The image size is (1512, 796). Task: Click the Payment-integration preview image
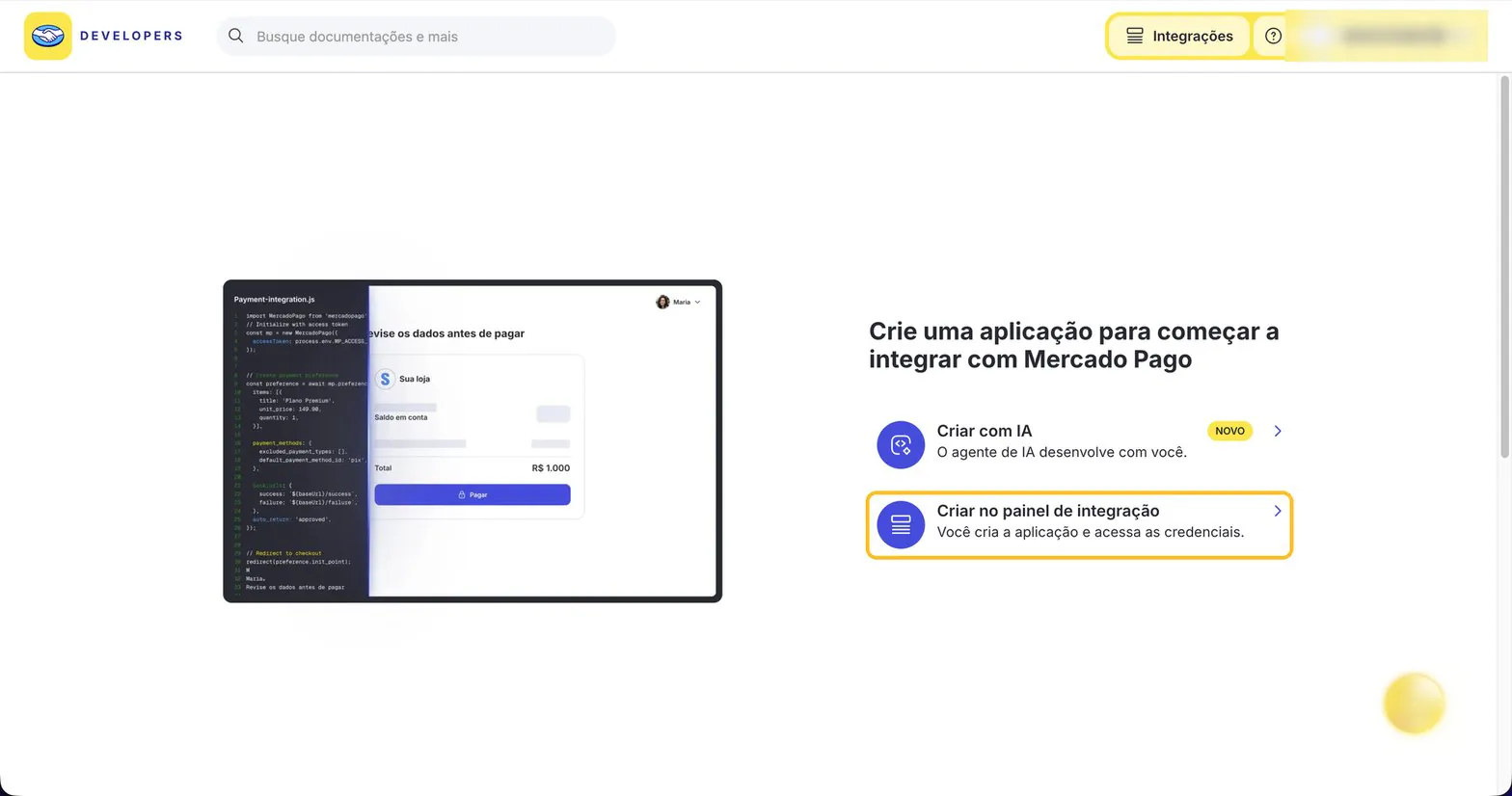[x=472, y=441]
